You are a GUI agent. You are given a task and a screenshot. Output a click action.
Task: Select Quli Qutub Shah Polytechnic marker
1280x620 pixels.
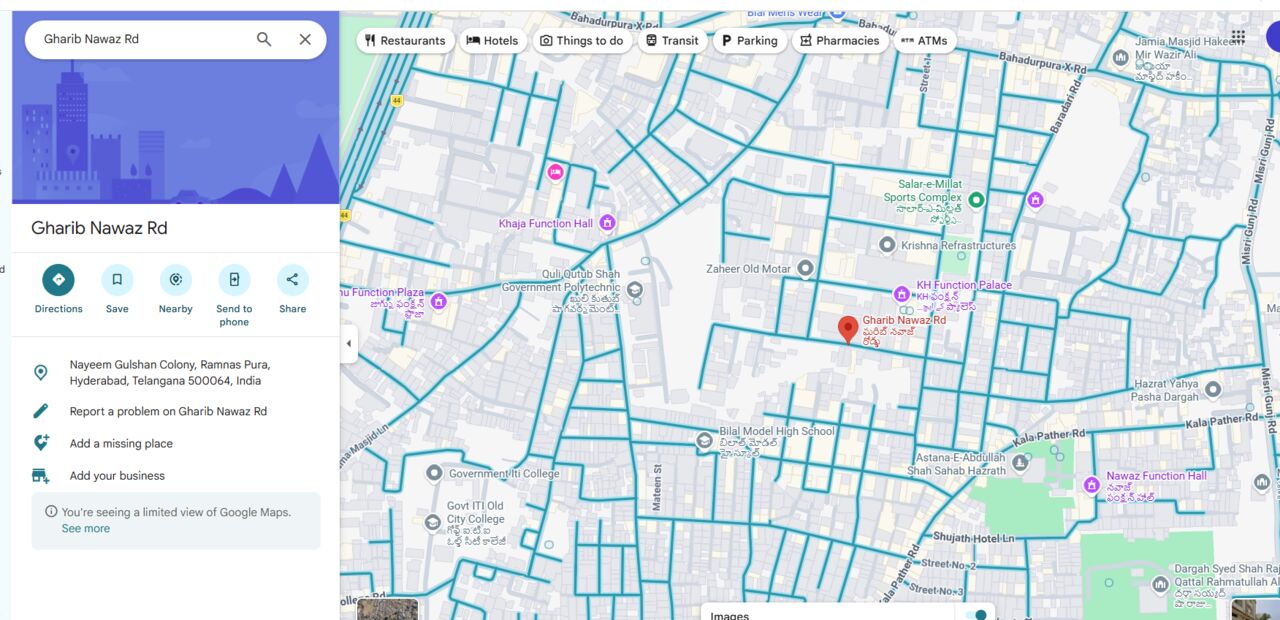click(x=634, y=291)
